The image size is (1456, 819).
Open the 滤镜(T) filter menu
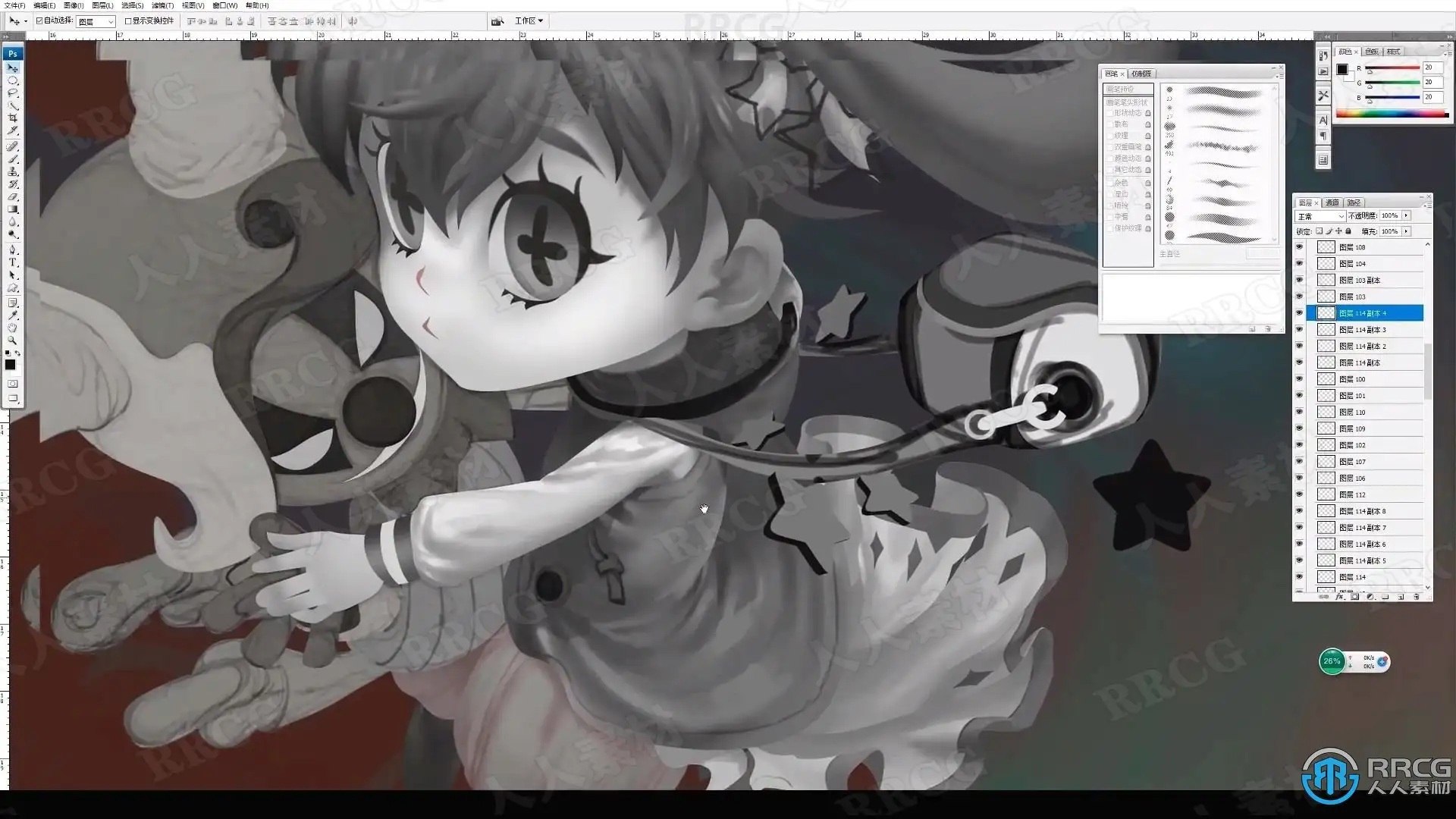pos(162,5)
